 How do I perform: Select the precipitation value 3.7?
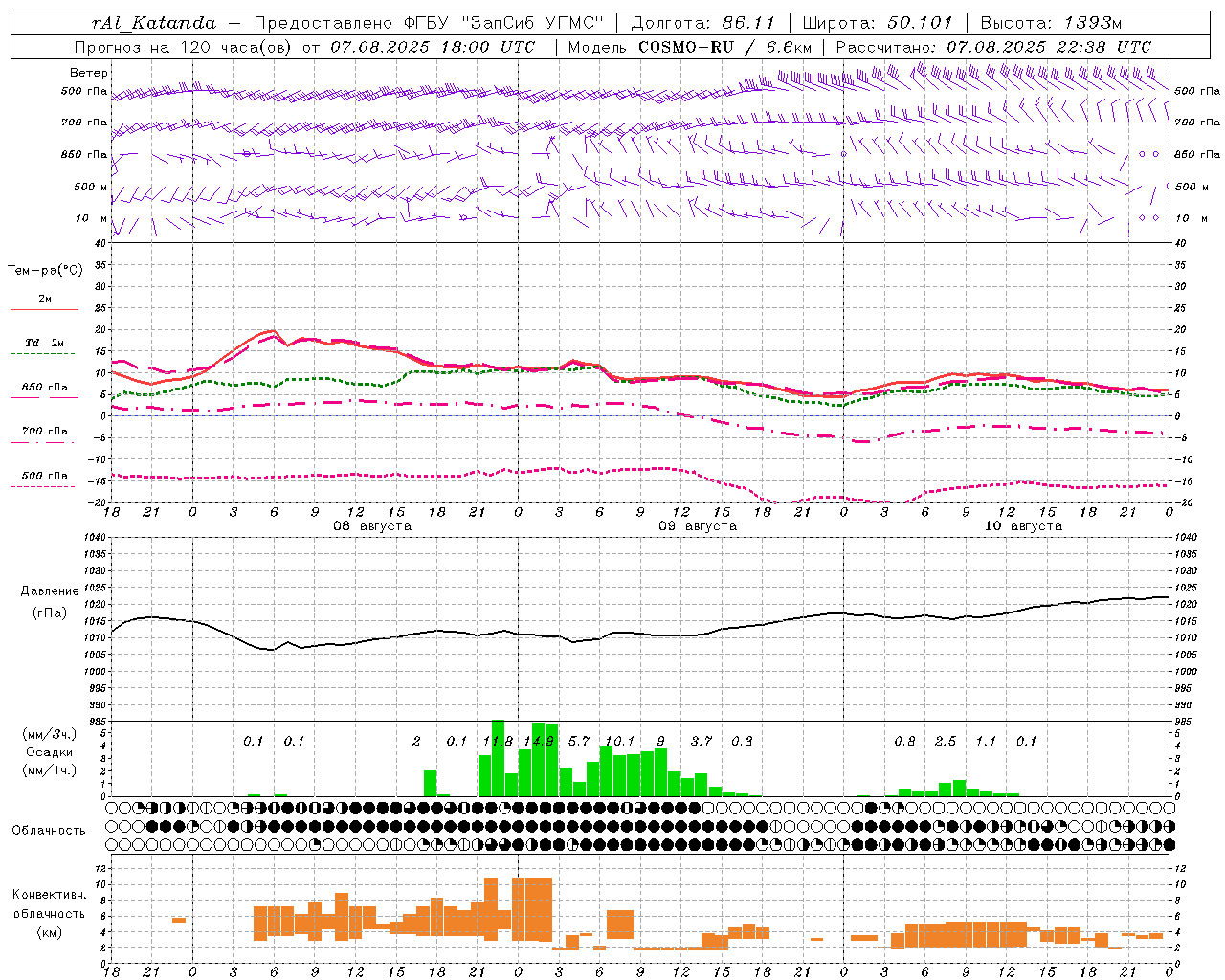pos(702,742)
